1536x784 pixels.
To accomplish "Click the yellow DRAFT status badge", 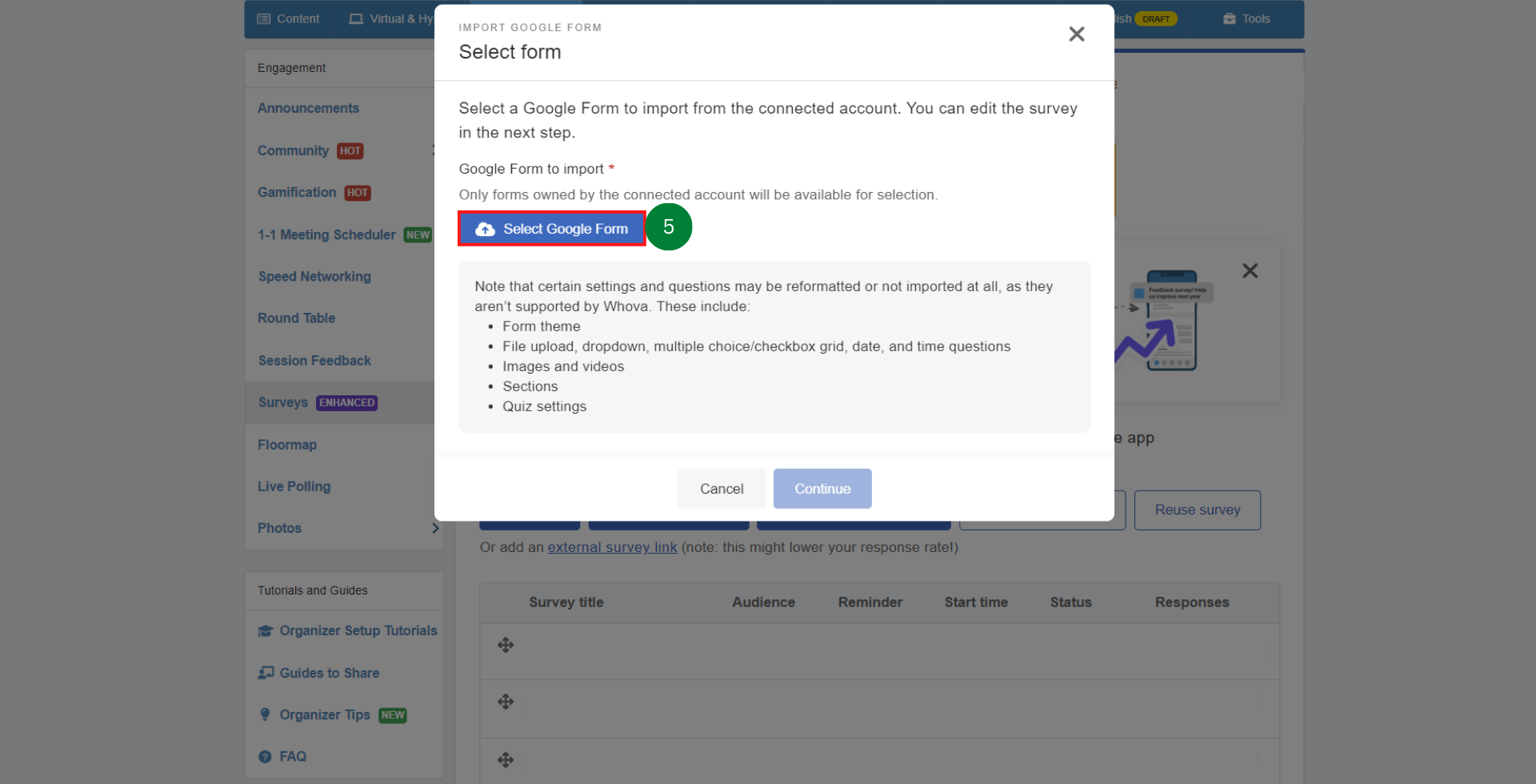I will [1155, 18].
